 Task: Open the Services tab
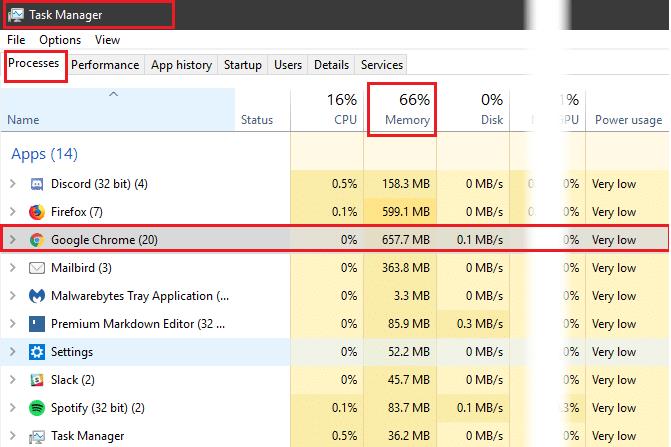pos(382,65)
